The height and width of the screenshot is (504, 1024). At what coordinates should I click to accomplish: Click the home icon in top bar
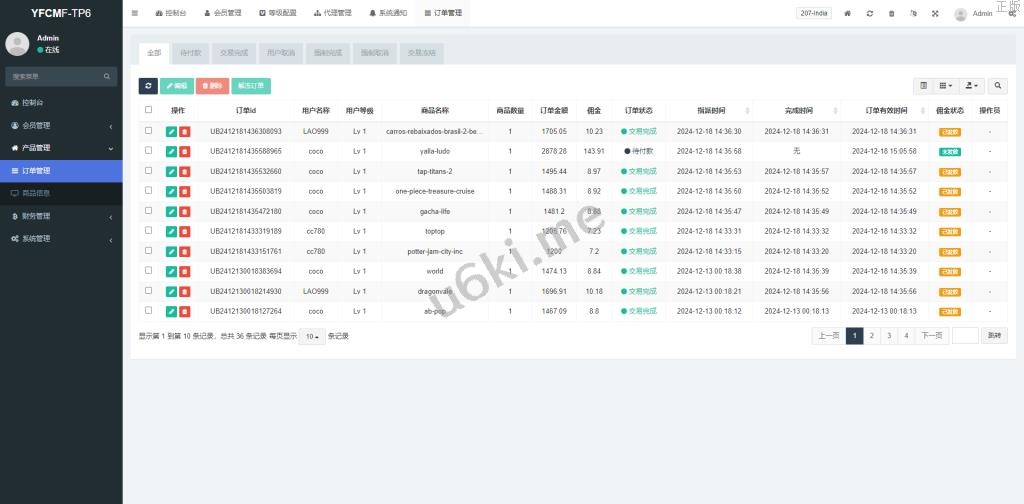coord(848,14)
